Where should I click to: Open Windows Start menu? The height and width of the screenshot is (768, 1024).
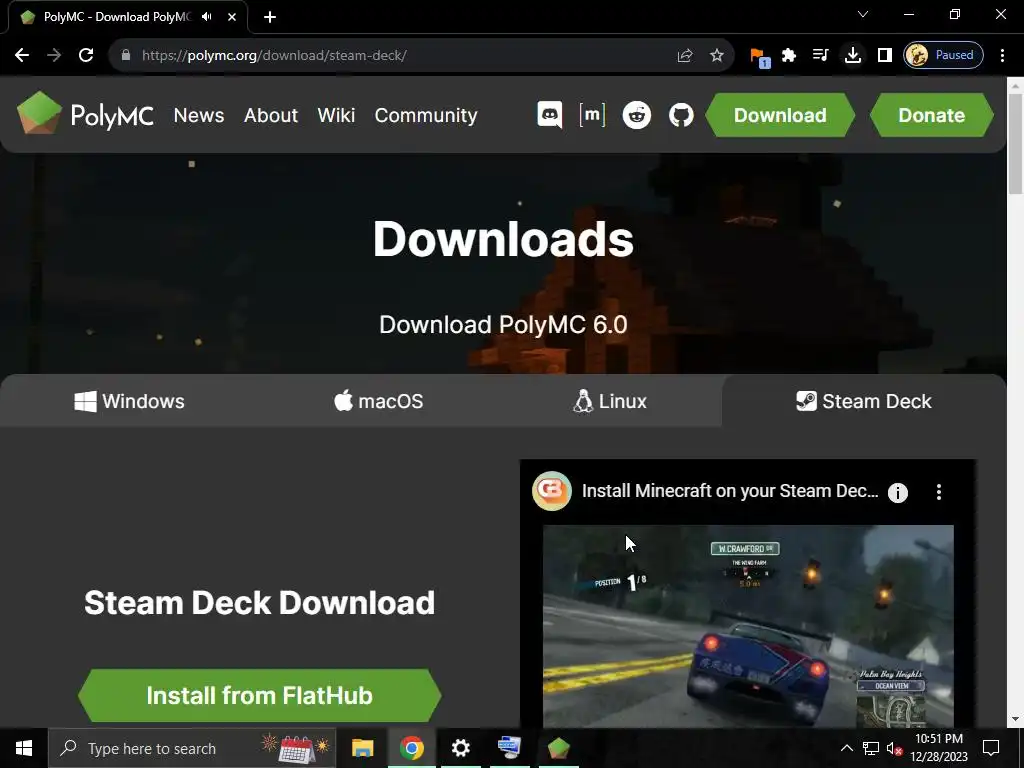pyautogui.click(x=24, y=748)
